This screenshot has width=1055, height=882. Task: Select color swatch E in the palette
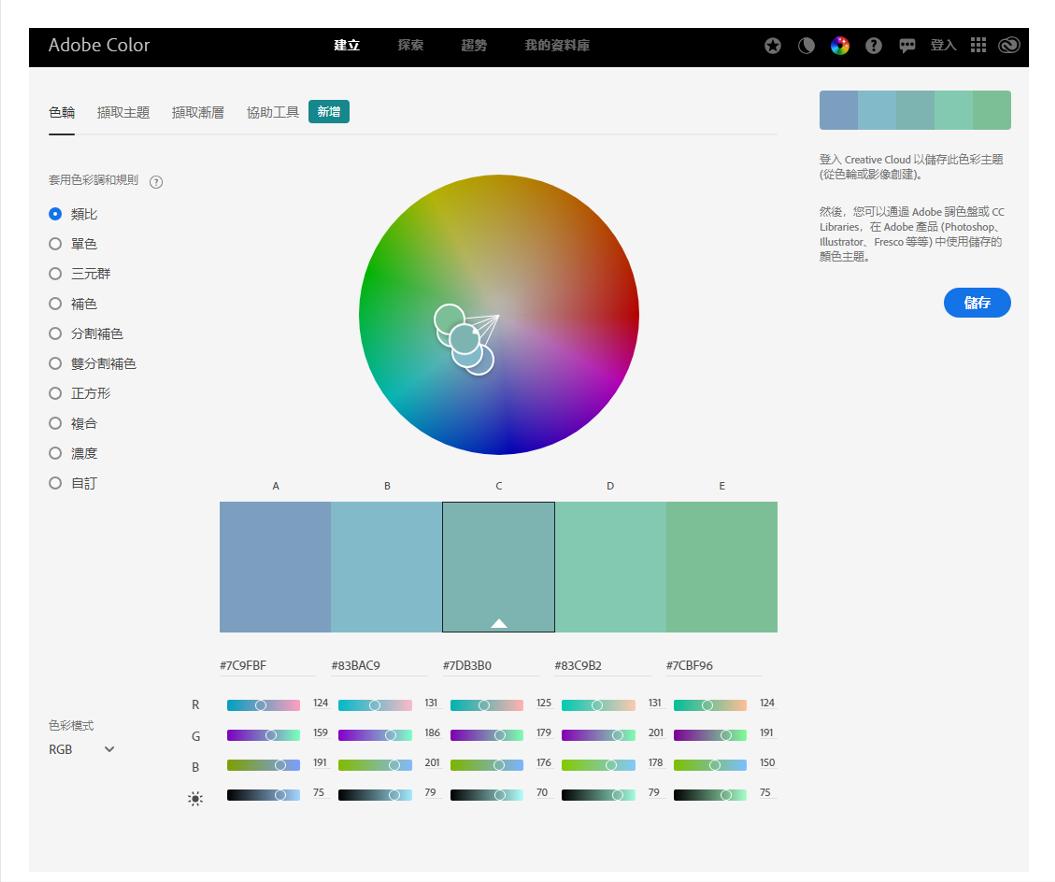pyautogui.click(x=721, y=566)
